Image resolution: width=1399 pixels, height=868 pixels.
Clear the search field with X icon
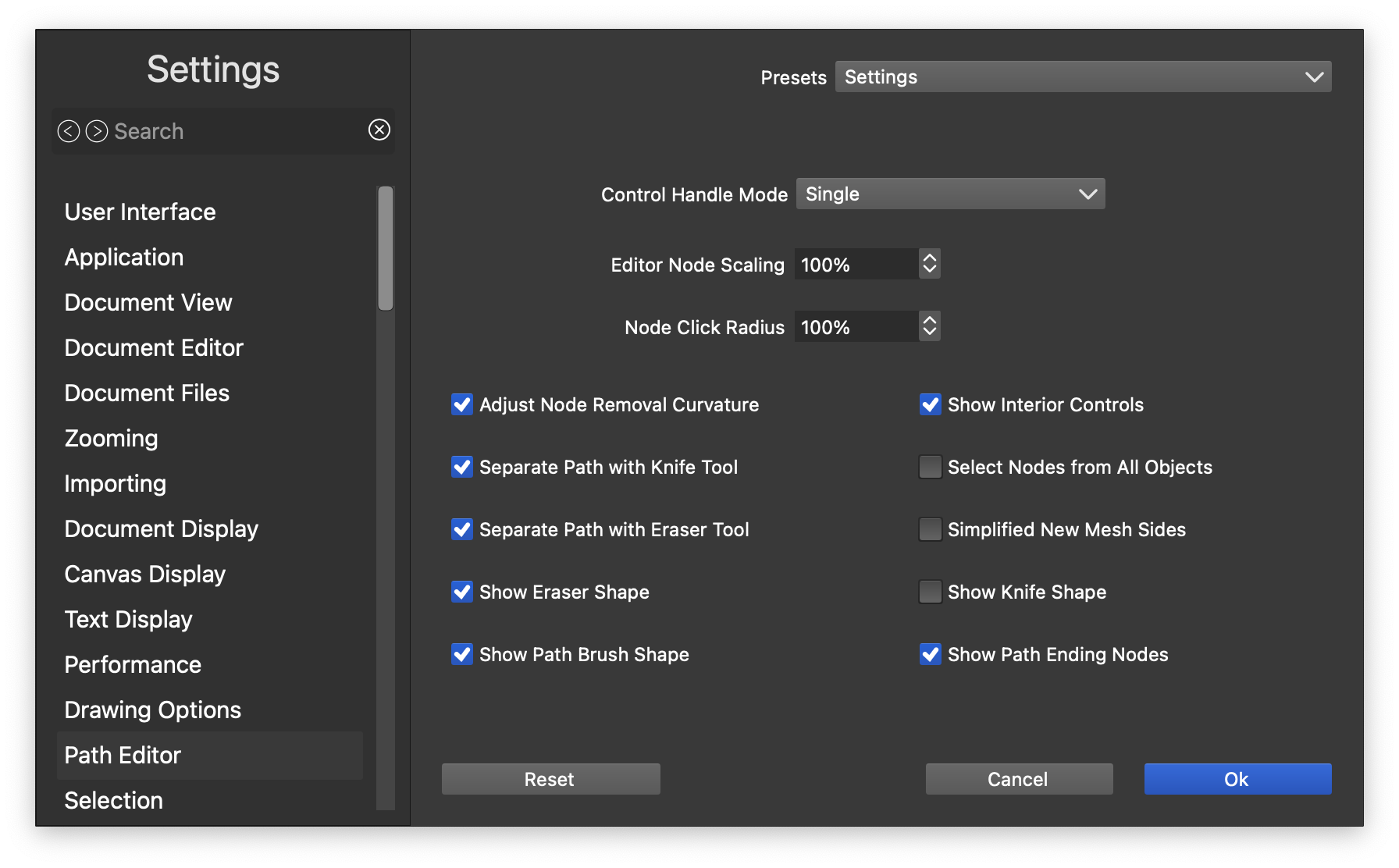click(x=379, y=130)
